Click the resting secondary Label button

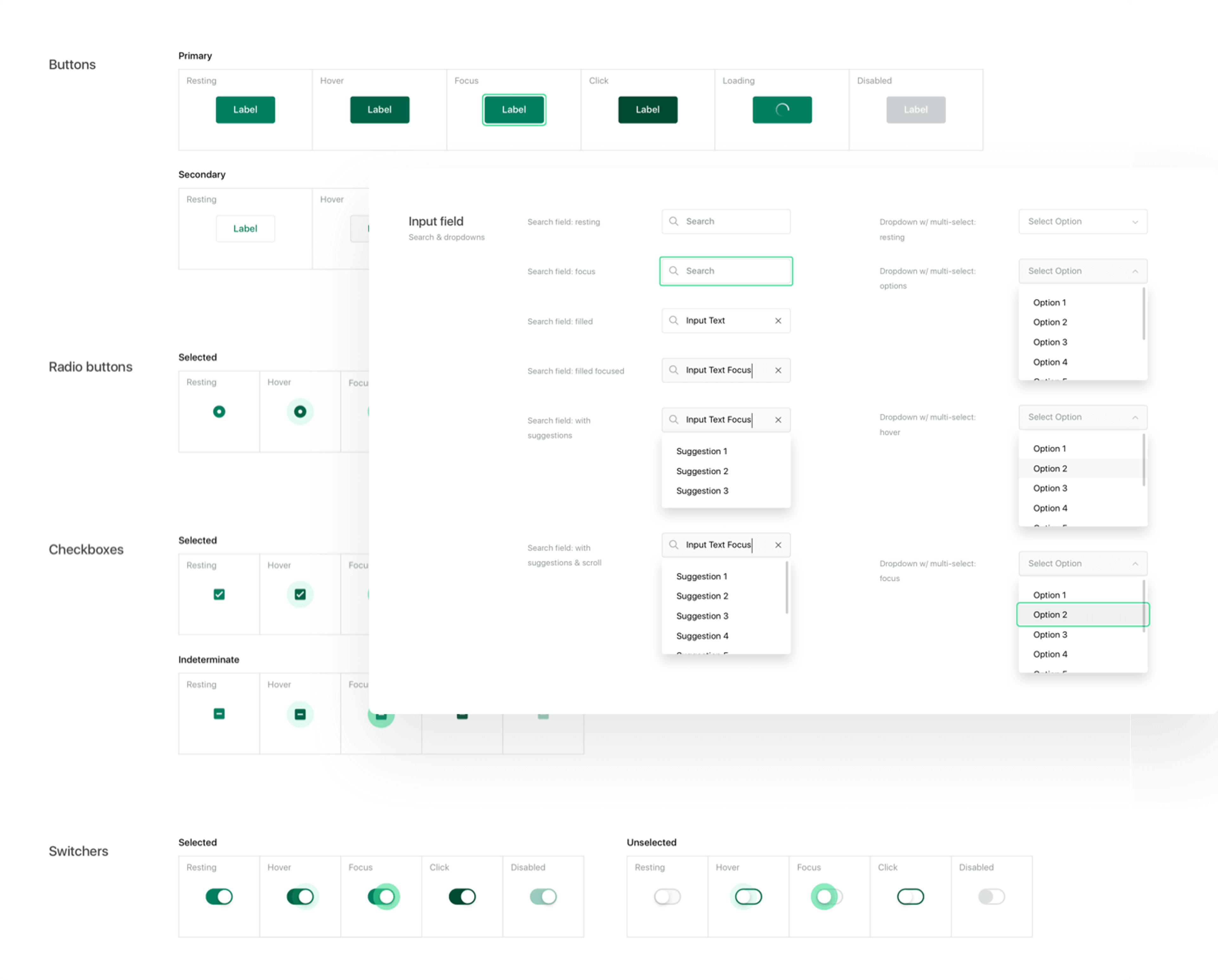click(245, 229)
